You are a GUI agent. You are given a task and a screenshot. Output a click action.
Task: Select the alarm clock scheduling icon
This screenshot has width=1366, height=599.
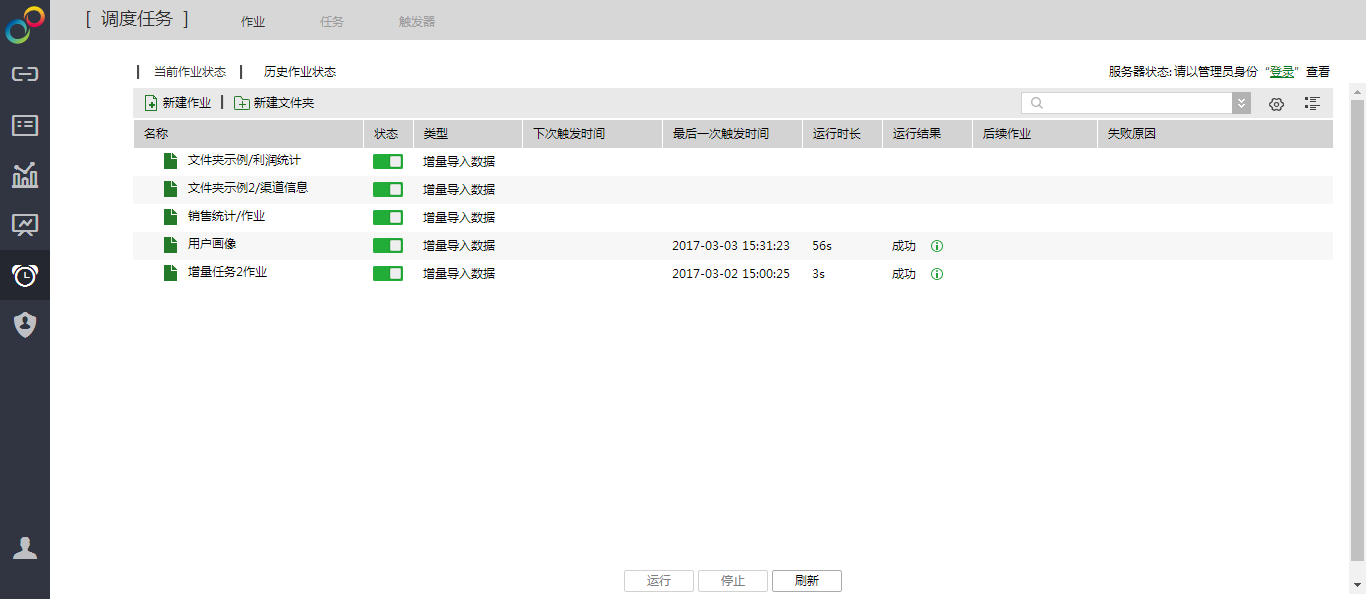coord(25,275)
